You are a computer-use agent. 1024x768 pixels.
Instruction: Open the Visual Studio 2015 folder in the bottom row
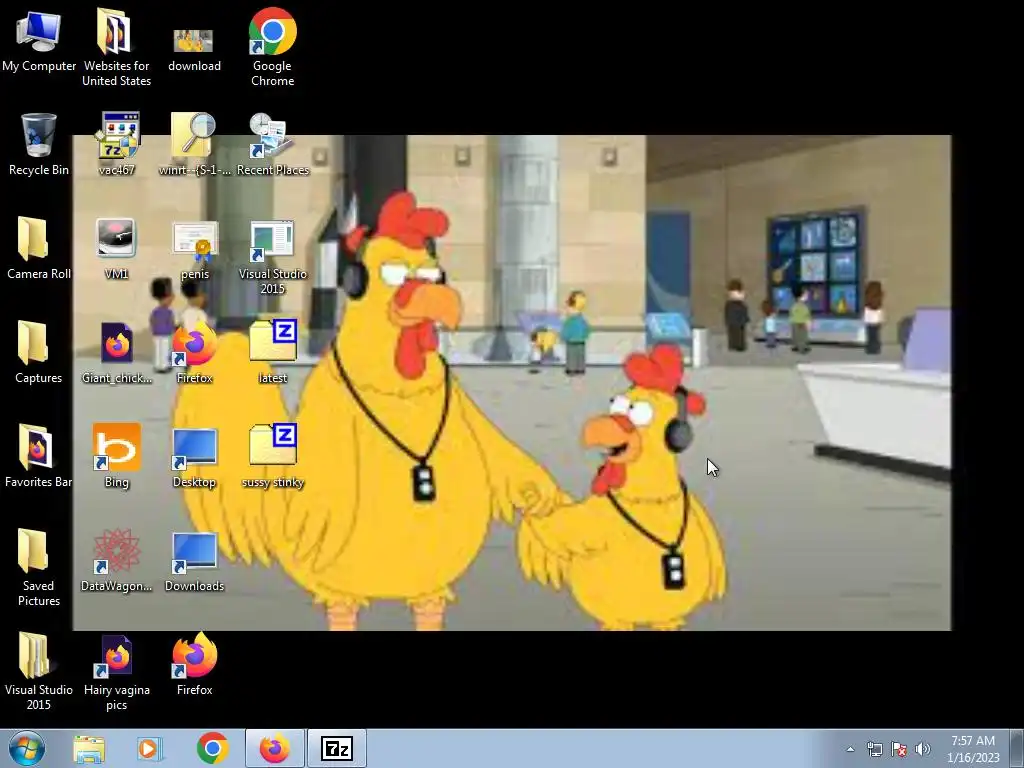point(39,671)
